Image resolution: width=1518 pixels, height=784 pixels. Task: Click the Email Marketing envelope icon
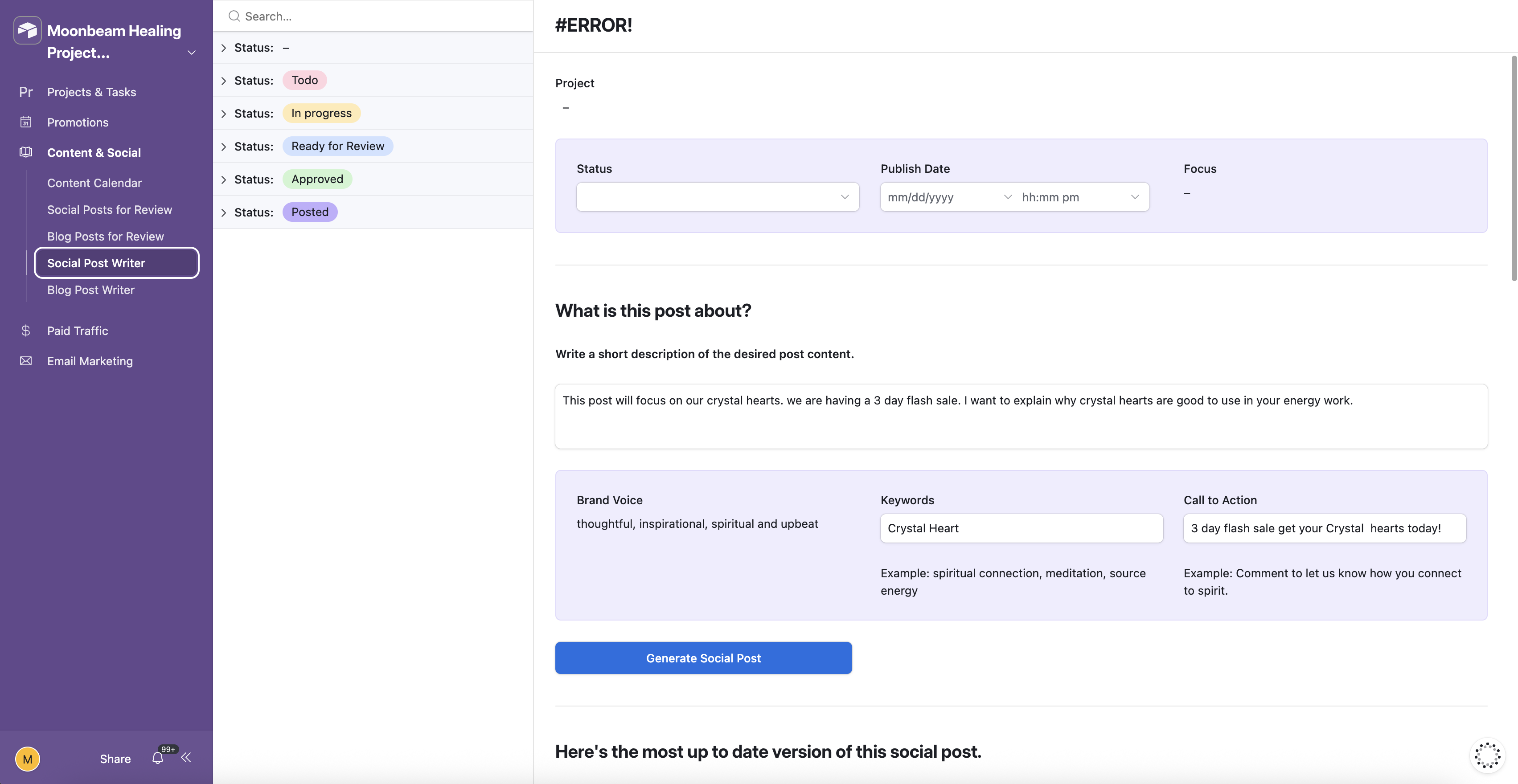(x=26, y=360)
